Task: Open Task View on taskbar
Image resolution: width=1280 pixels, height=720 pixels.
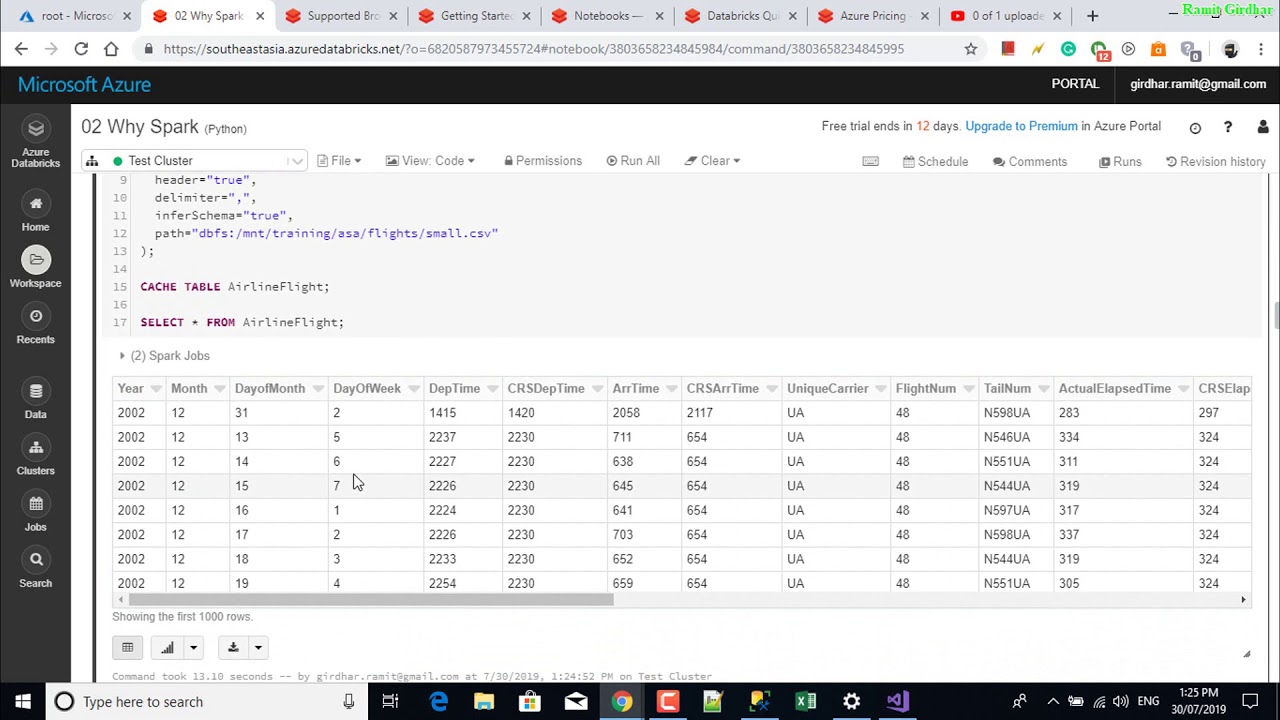Action: click(x=390, y=701)
